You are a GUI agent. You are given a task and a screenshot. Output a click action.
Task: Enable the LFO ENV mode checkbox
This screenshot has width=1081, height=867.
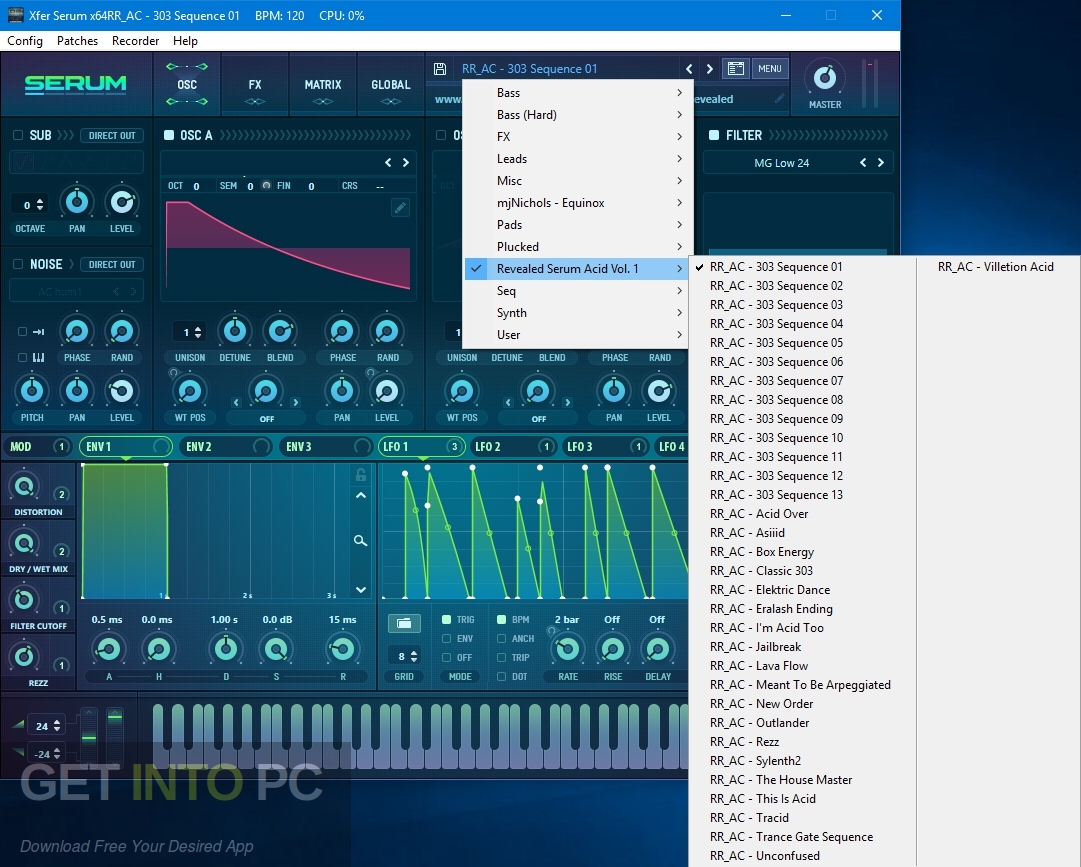447,639
